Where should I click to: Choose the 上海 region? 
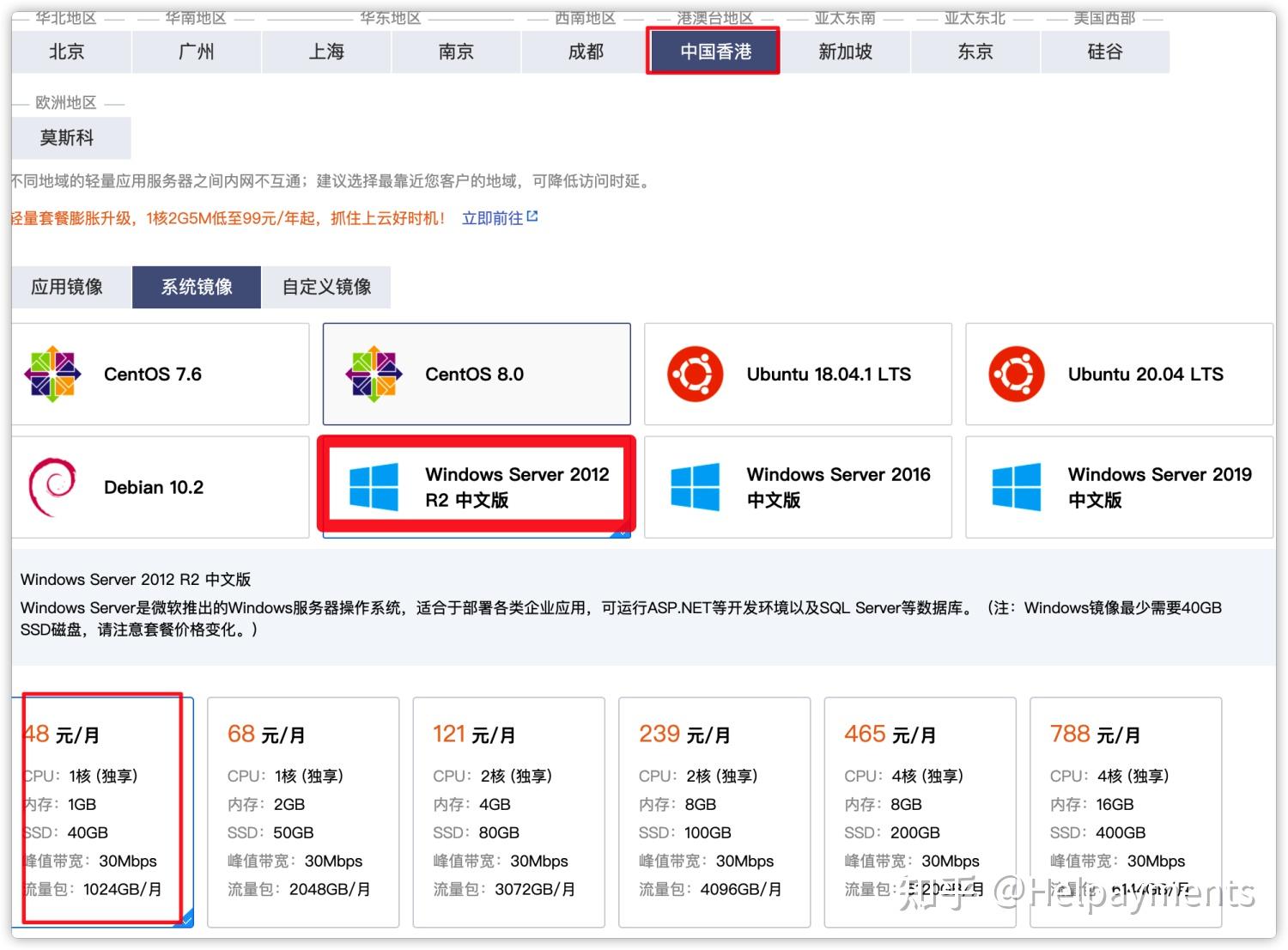pos(326,52)
